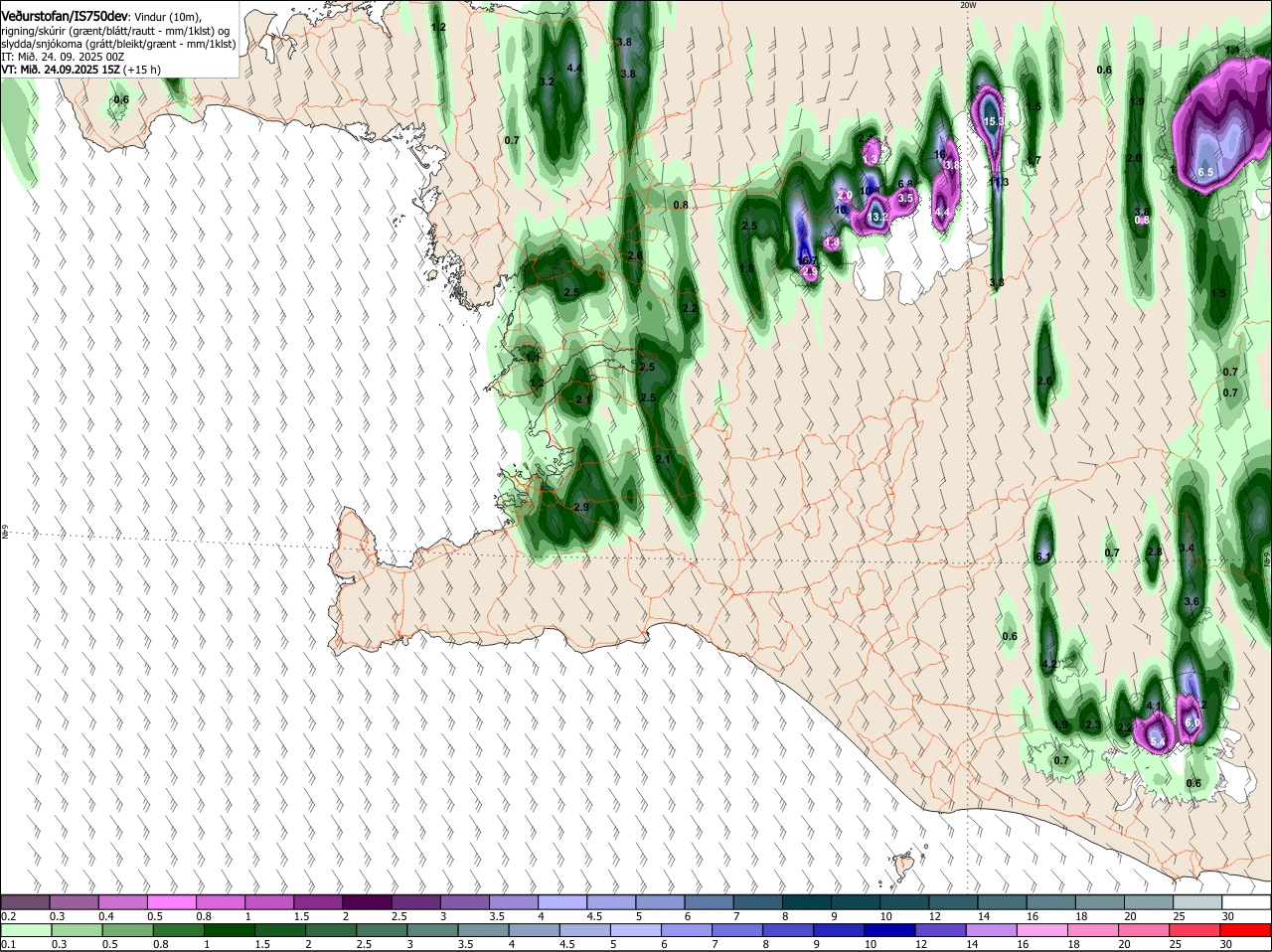Select top legend swatch between 12 and 14

(954, 901)
